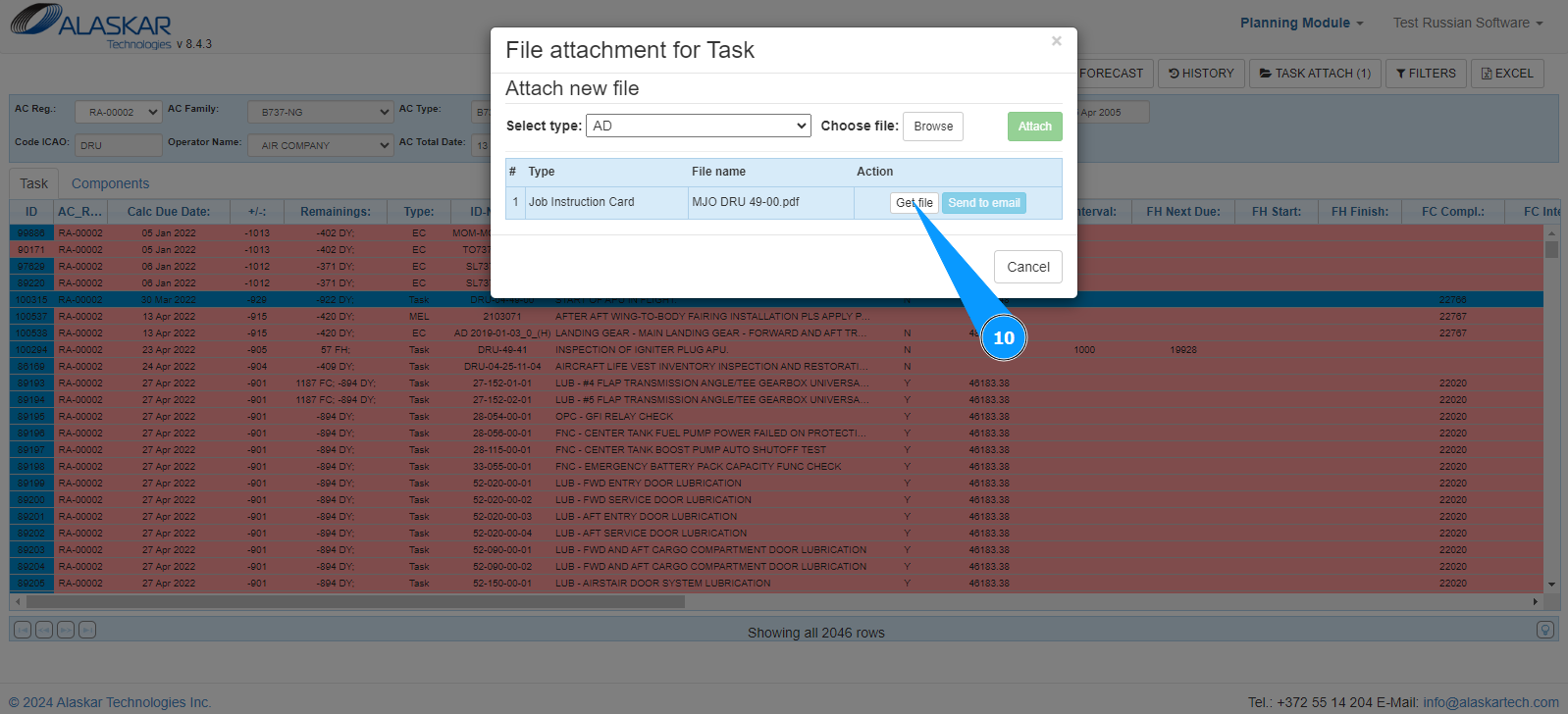Click the table's vertical scrollbar down arrow
The height and width of the screenshot is (714, 1568).
[1551, 585]
